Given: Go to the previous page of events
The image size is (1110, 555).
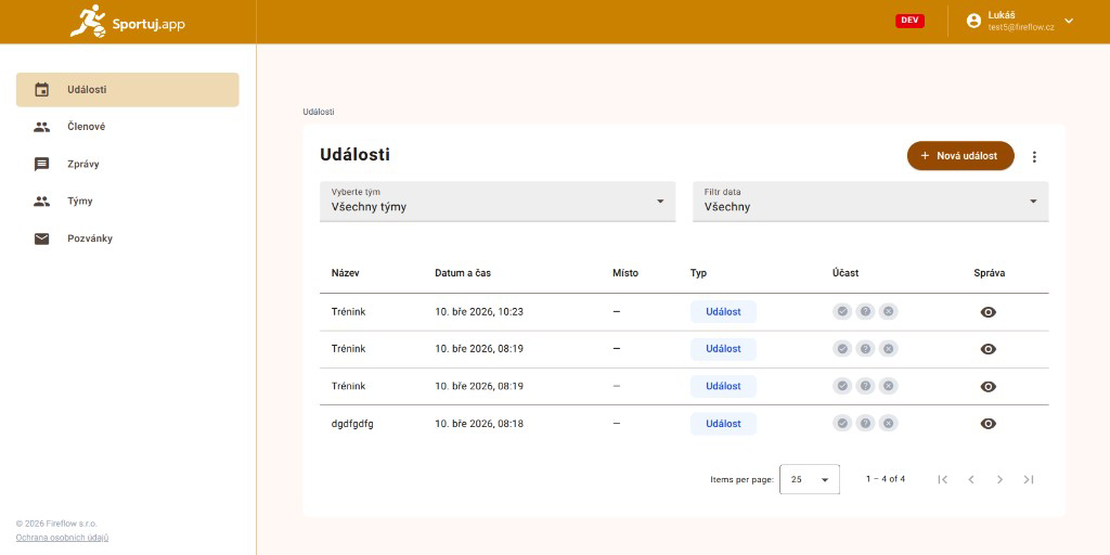Looking at the screenshot, I should 971,480.
